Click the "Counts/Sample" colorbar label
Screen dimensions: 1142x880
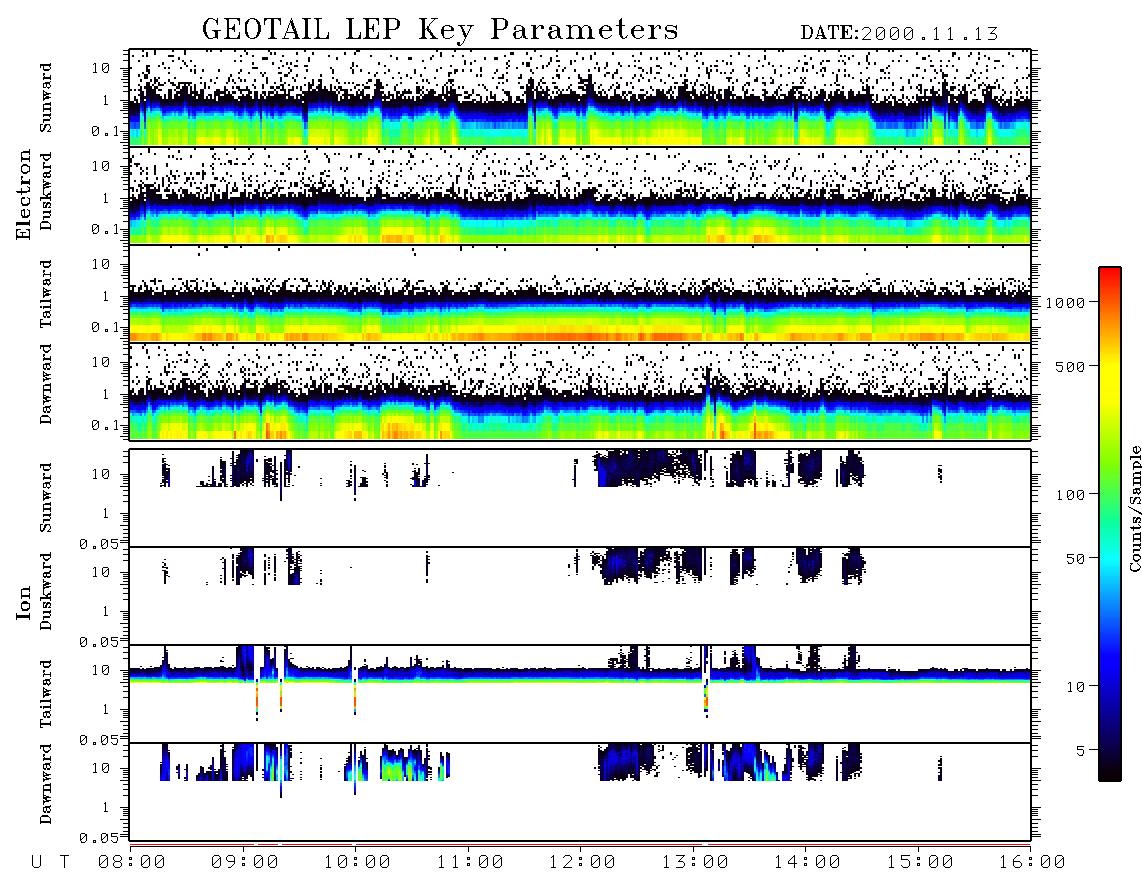tap(1134, 508)
